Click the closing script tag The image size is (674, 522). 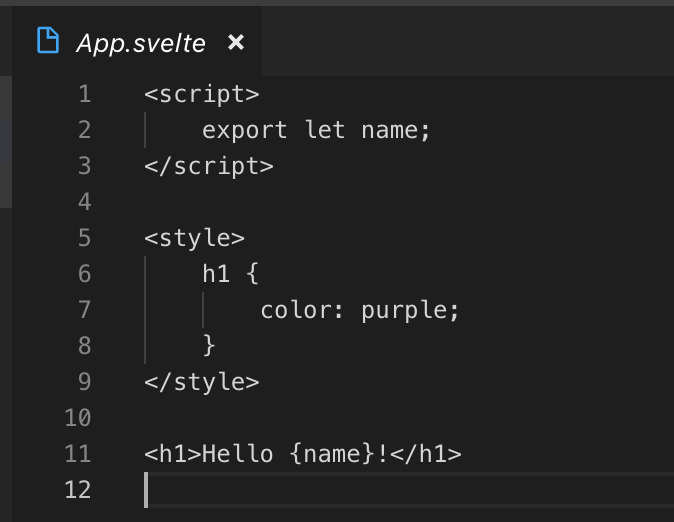[x=208, y=166]
